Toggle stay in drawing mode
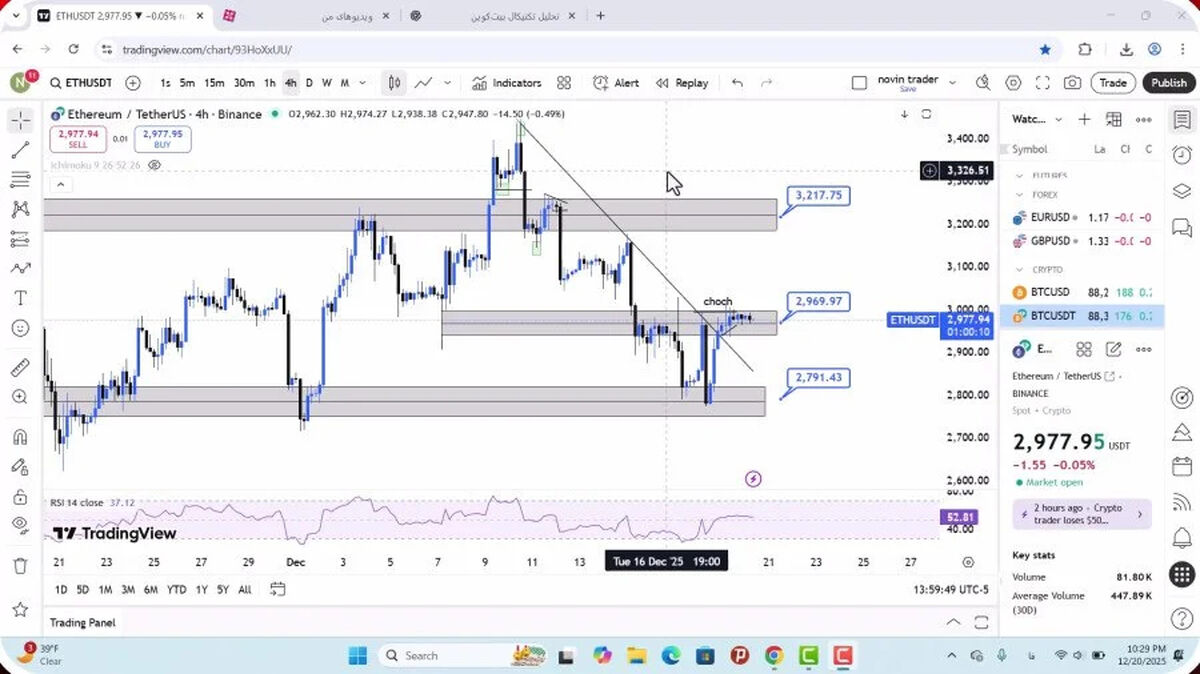 20,466
